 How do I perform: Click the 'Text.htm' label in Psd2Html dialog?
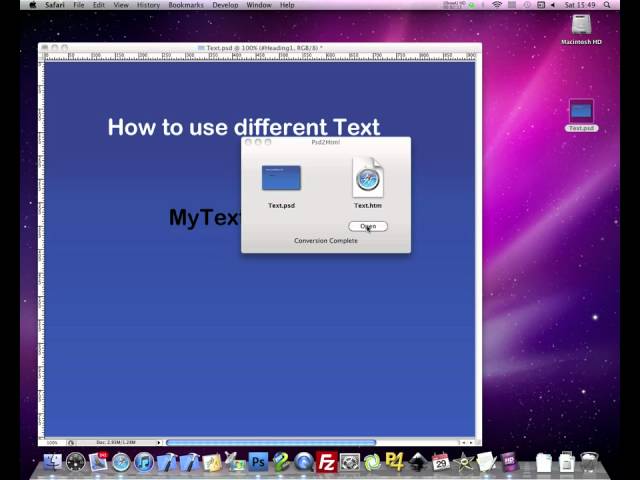(x=368, y=205)
